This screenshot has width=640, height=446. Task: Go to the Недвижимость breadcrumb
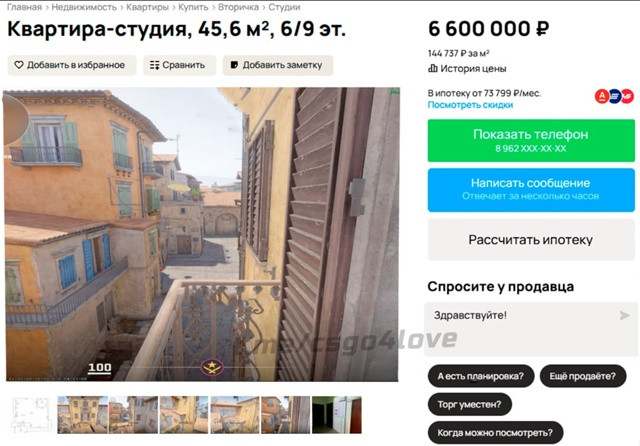click(x=84, y=7)
